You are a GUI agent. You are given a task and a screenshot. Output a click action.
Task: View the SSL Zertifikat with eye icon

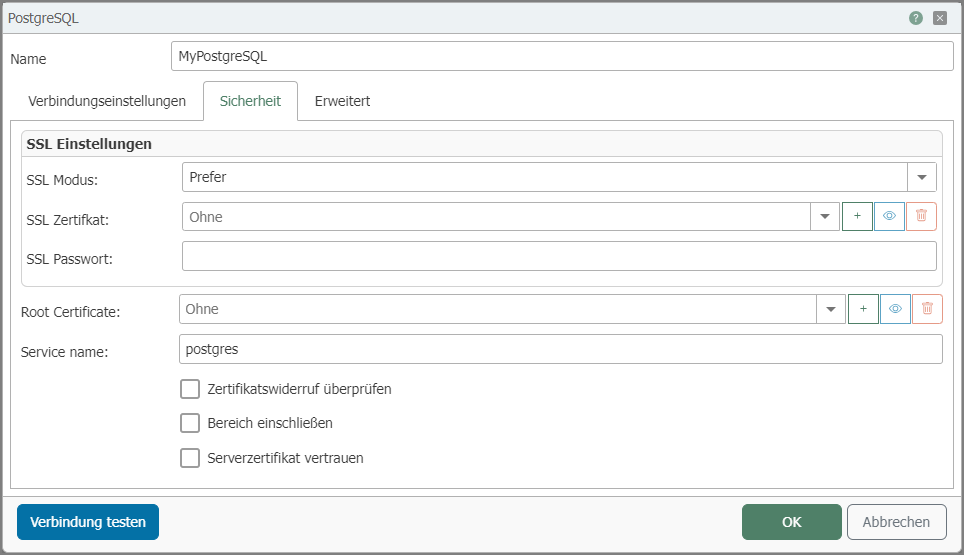coord(889,217)
